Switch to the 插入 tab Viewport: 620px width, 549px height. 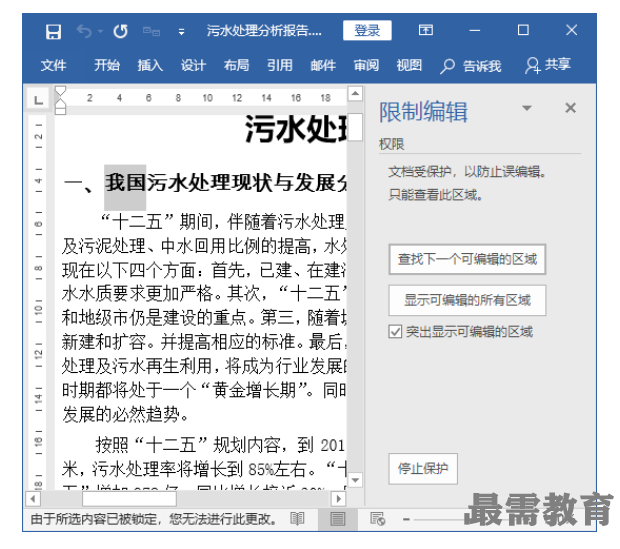click(x=150, y=65)
